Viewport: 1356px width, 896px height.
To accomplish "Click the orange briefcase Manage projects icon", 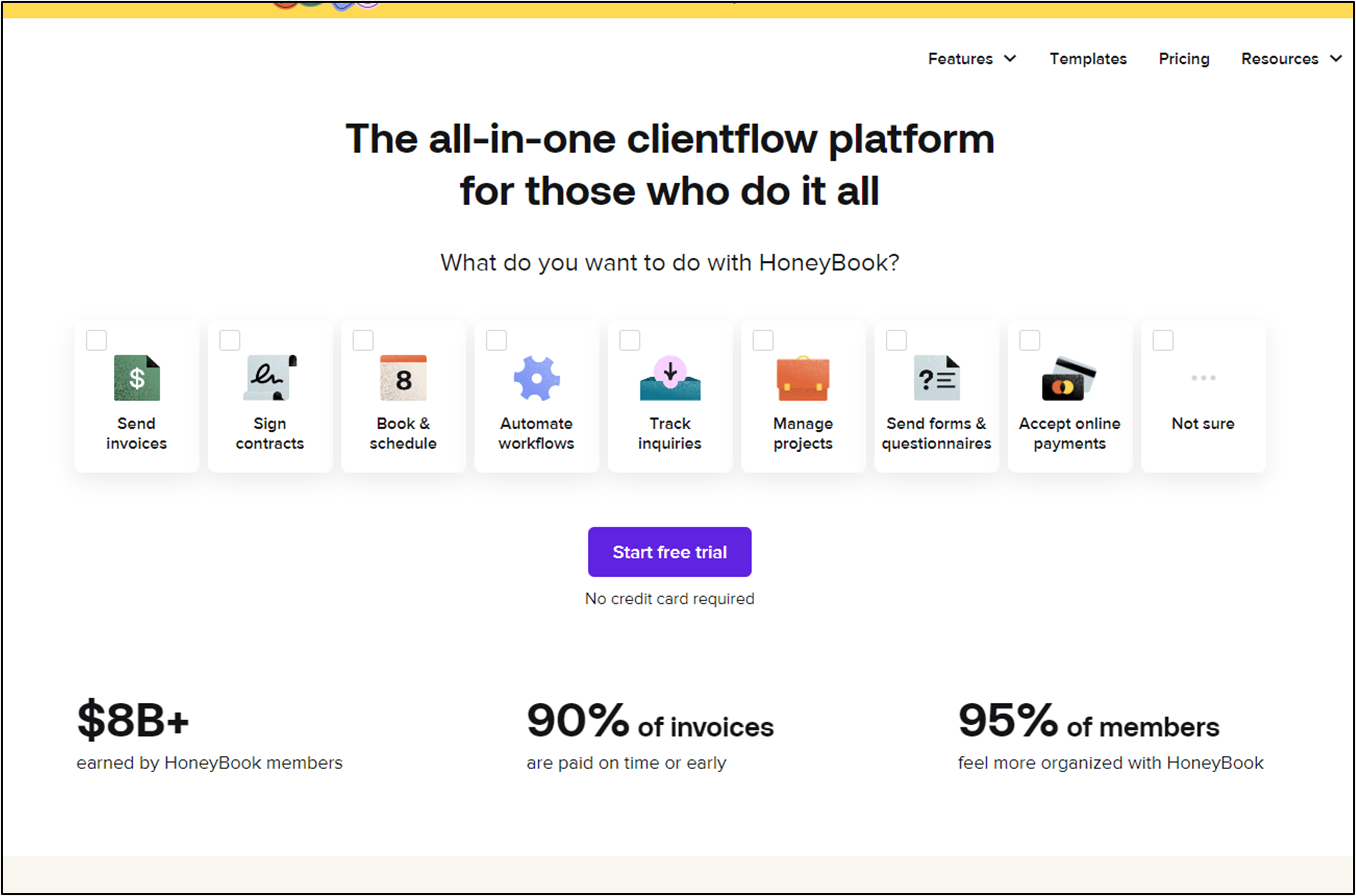I will 803,378.
